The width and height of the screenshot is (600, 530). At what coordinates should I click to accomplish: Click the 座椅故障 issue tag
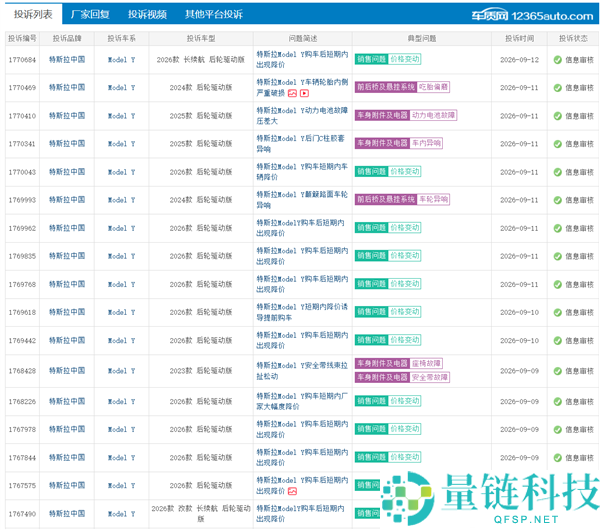(x=426, y=363)
